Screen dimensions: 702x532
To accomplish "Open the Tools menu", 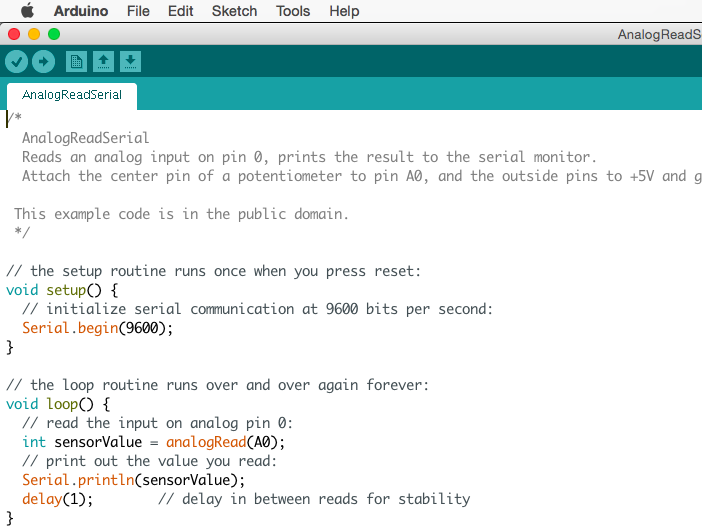I will (x=293, y=11).
